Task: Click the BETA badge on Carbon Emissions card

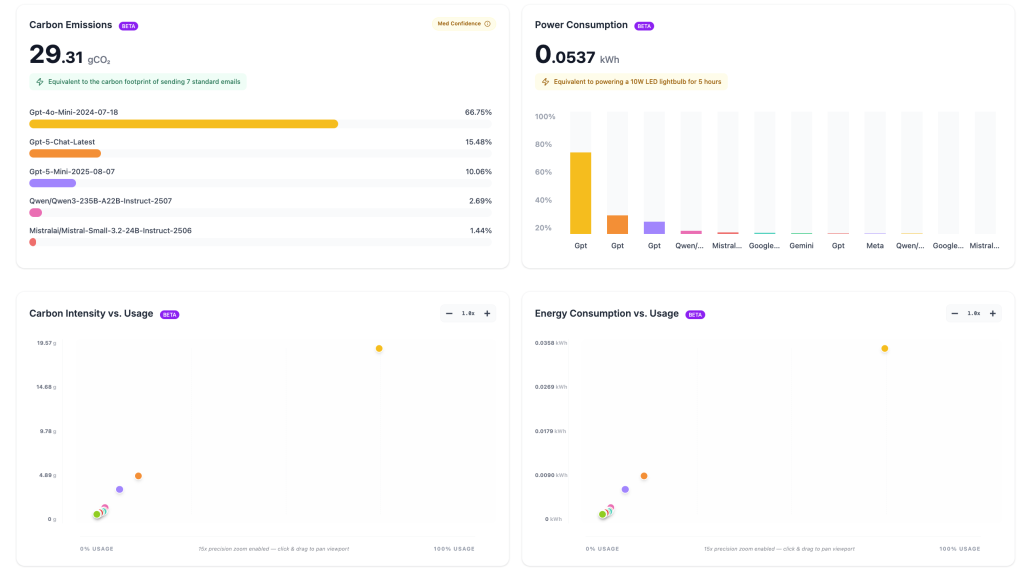Action: pos(130,24)
